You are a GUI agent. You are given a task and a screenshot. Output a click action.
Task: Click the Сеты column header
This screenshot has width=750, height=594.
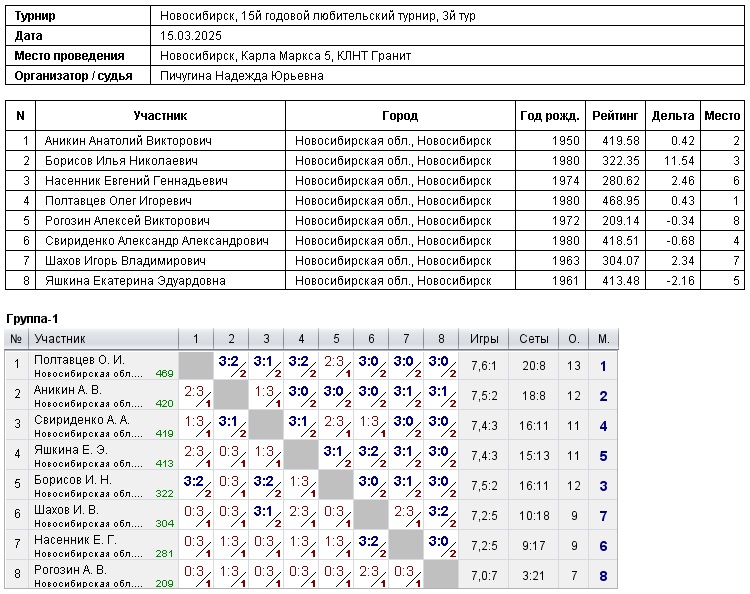click(x=534, y=339)
